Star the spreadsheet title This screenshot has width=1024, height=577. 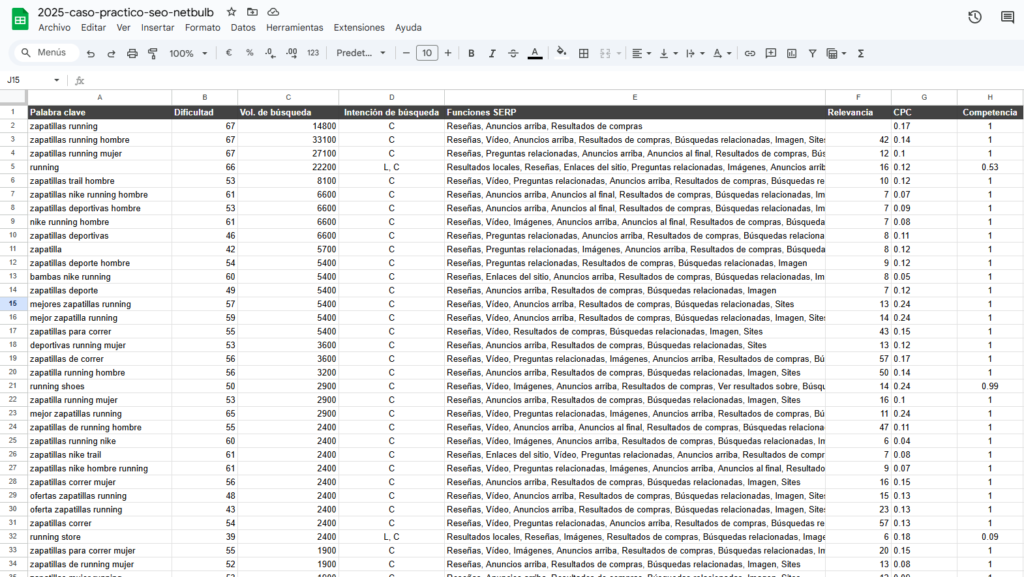(231, 12)
